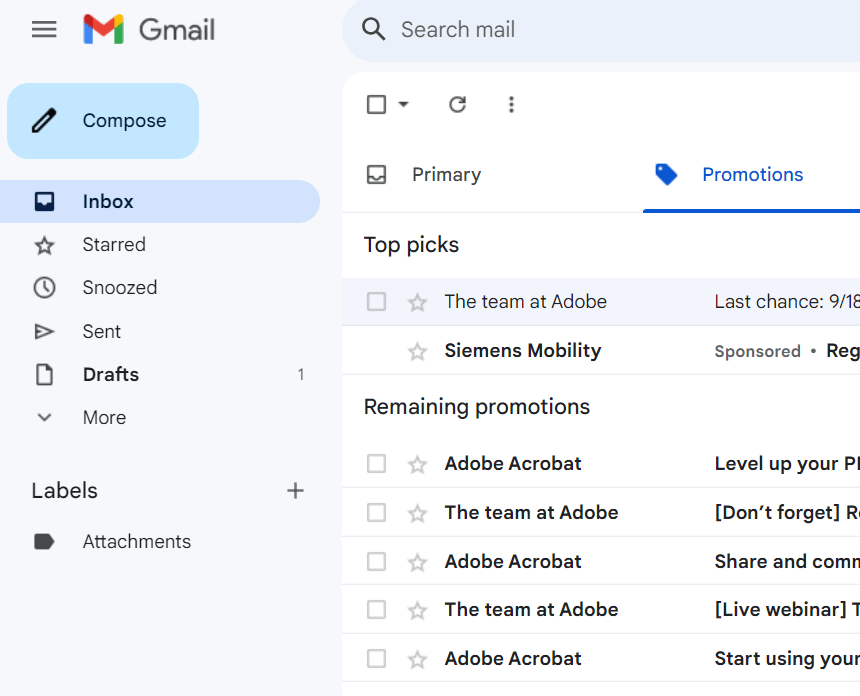Click the Gmail logo

click(x=149, y=29)
